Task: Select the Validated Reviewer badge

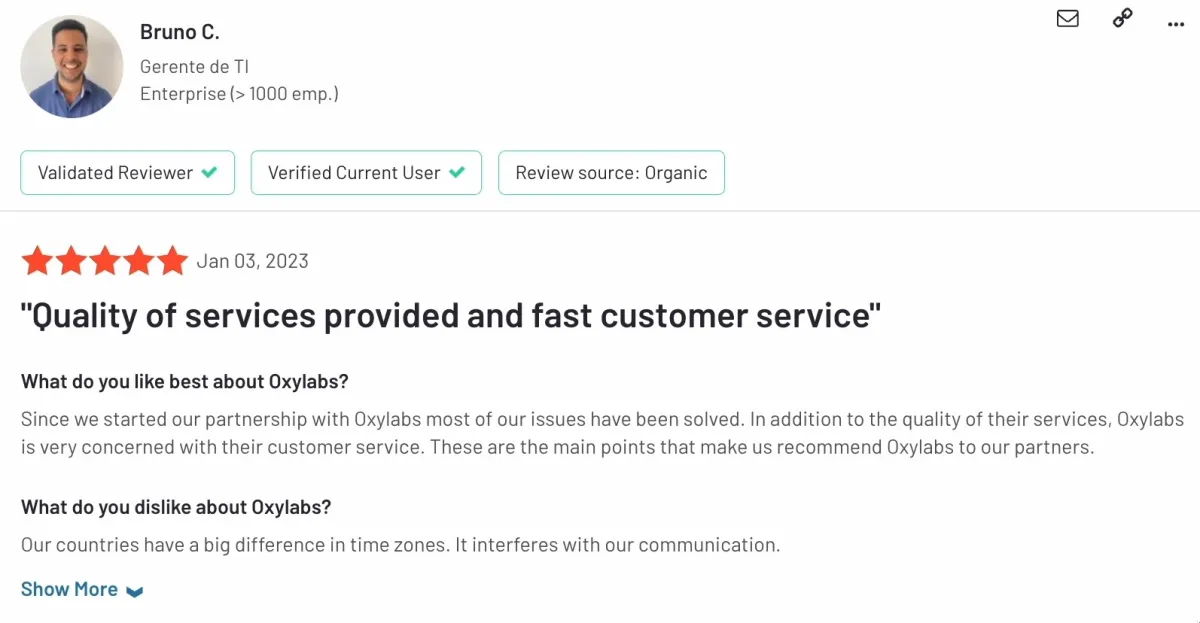Action: pos(128,172)
